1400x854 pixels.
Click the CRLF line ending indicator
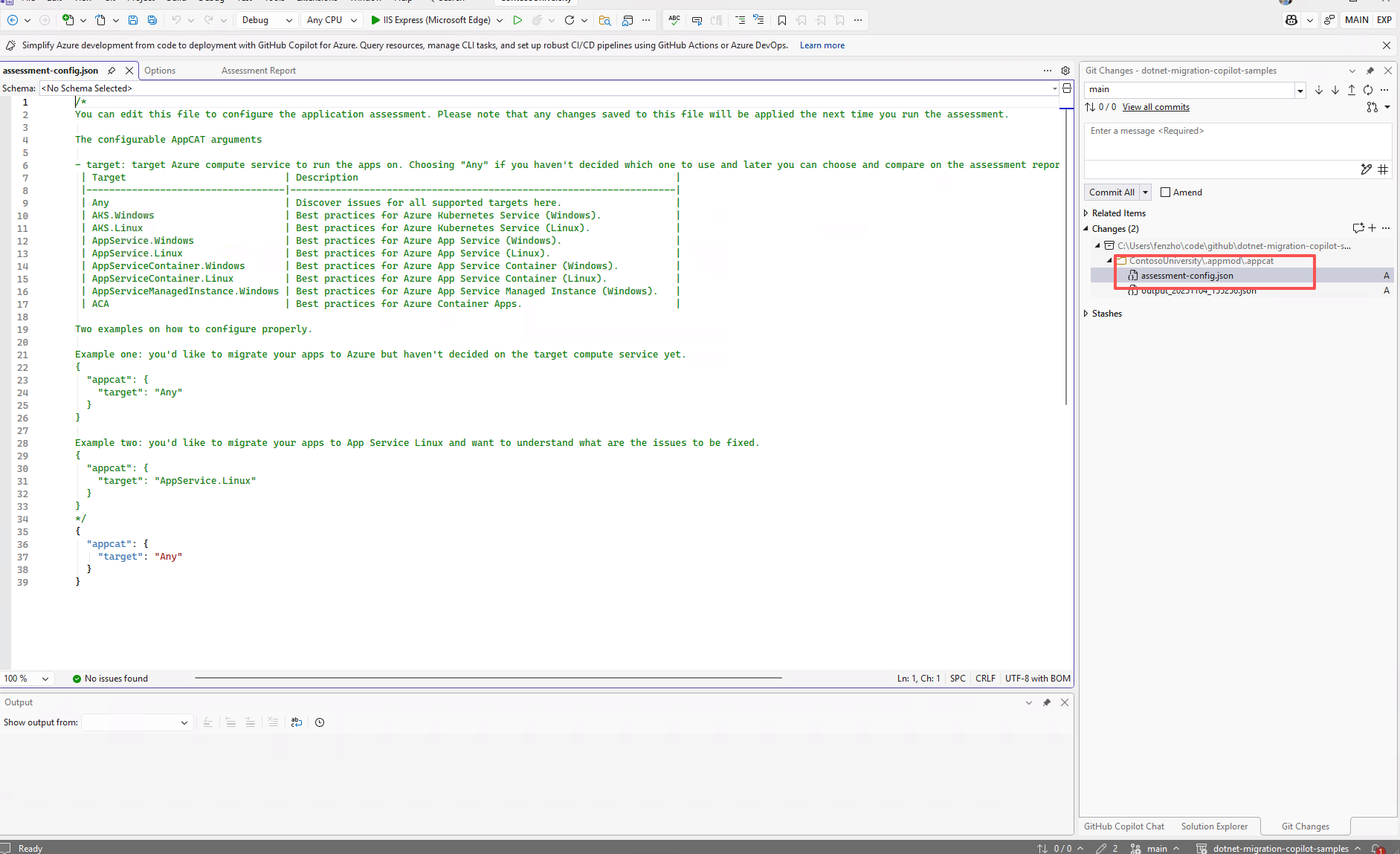(985, 679)
